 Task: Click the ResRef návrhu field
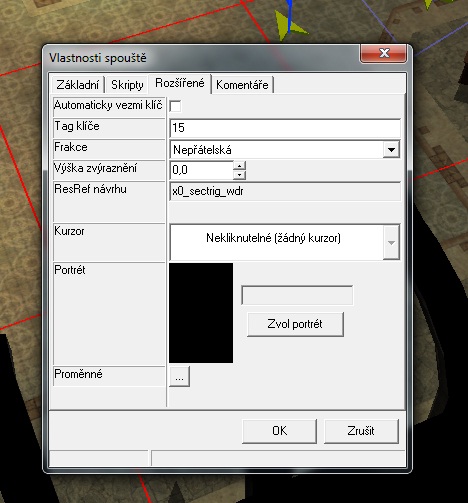coord(285,191)
